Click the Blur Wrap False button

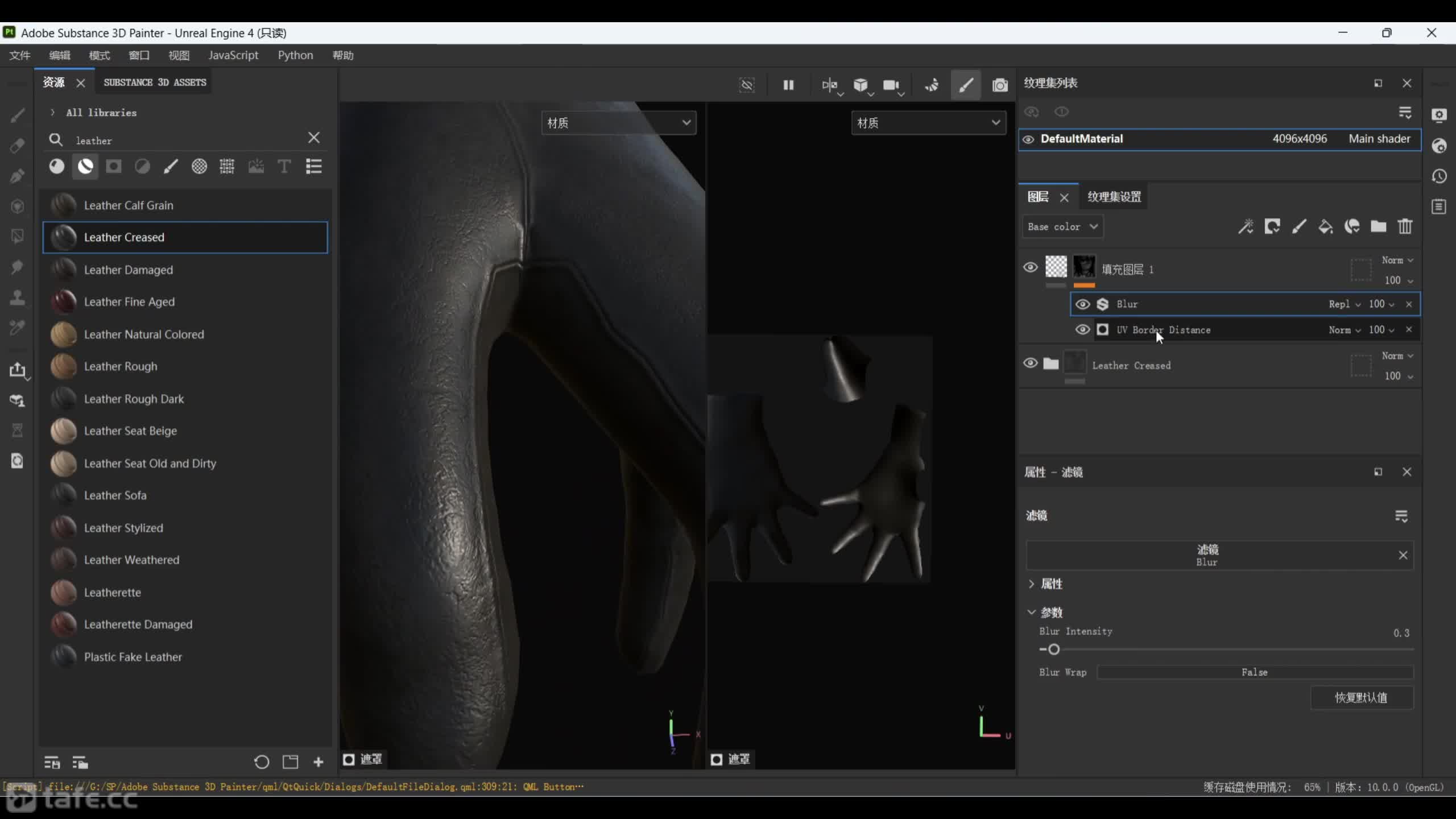tap(1254, 672)
